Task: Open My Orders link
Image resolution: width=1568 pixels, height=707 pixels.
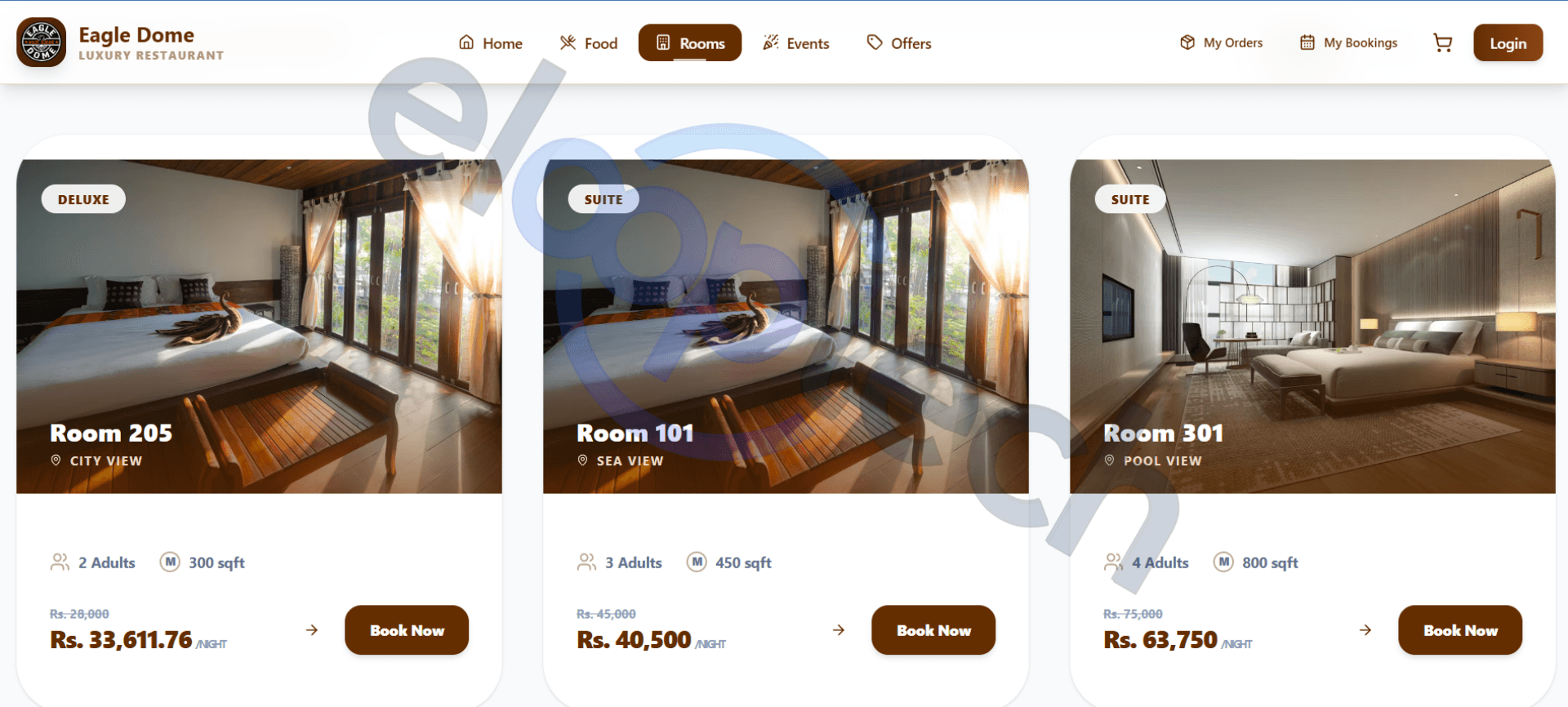Action: [x=1221, y=43]
